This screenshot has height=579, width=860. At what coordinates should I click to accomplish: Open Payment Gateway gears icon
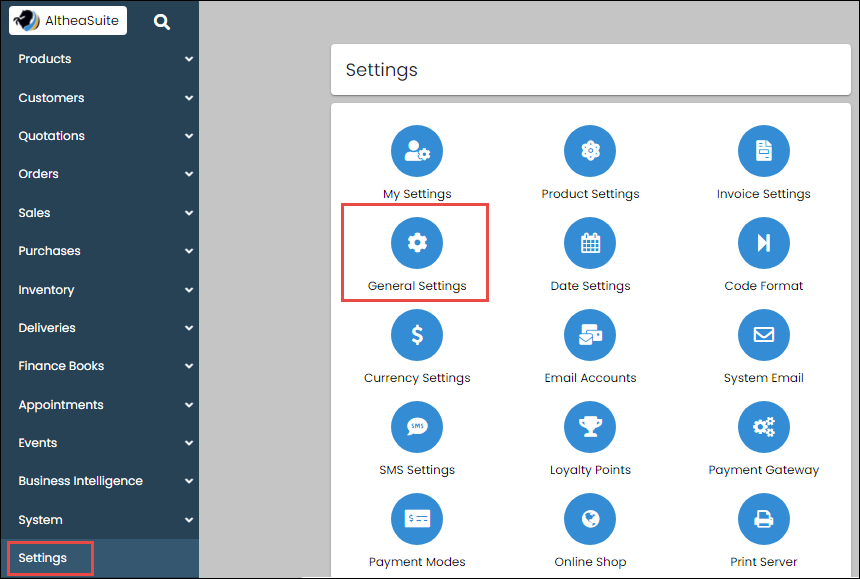763,427
